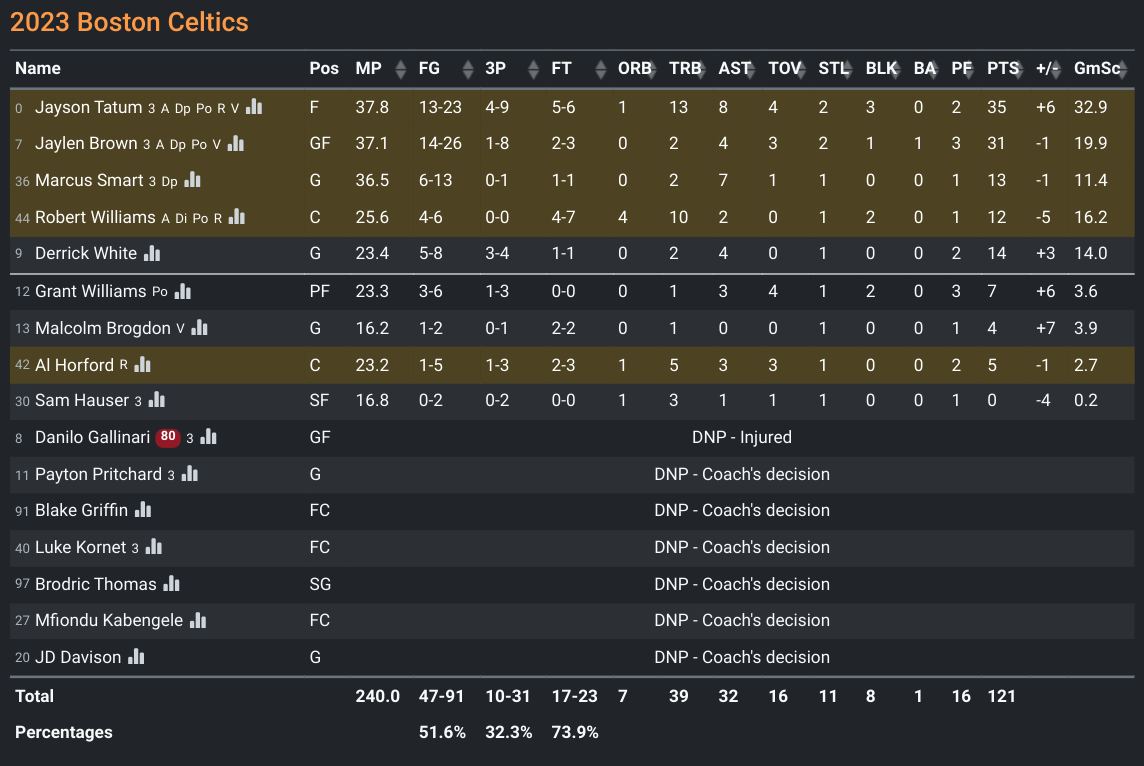This screenshot has width=1144, height=766.
Task: Open Al Horford's bar chart icon
Action: pyautogui.click(x=143, y=364)
